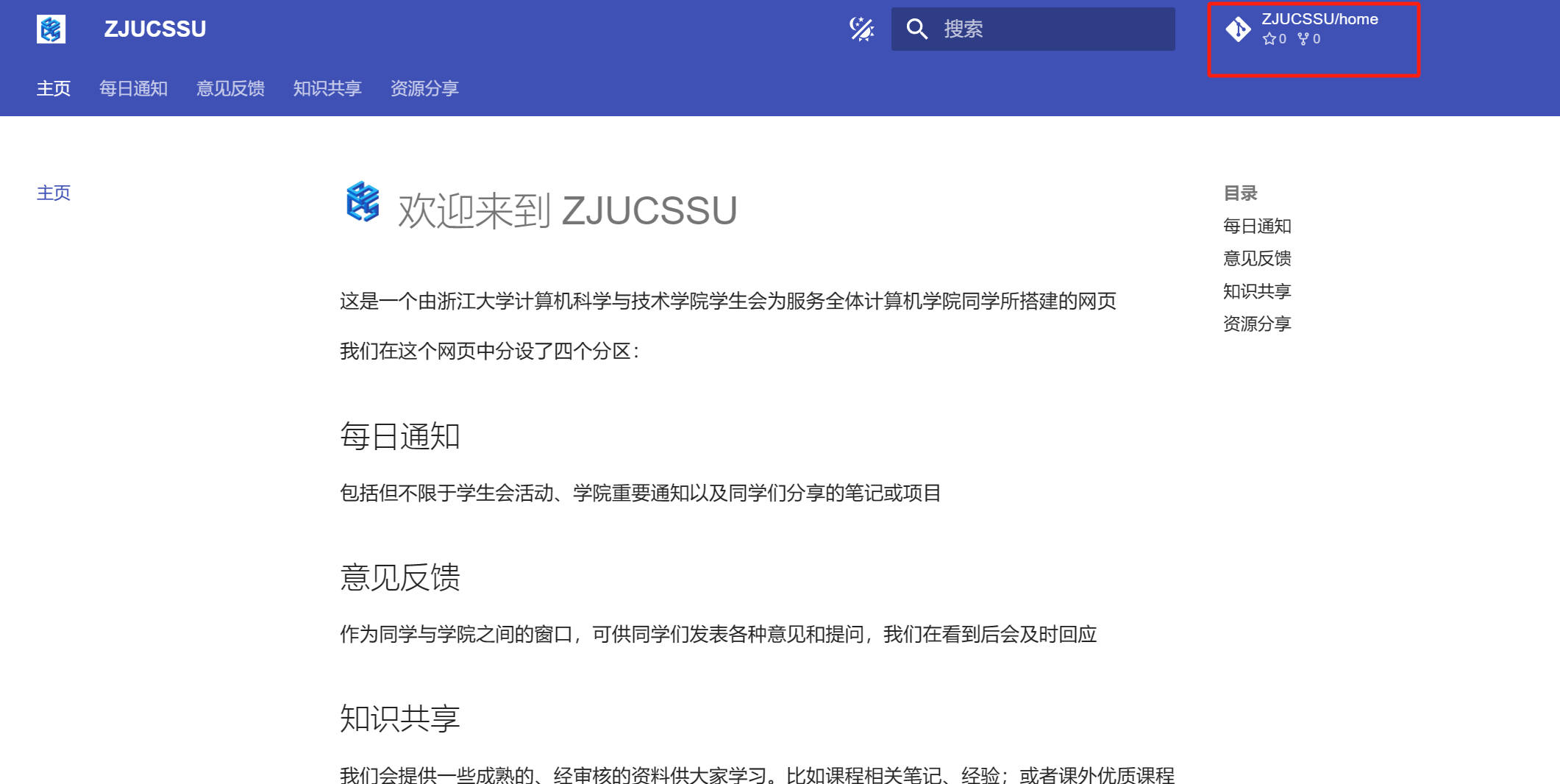
Task: Go to the 资源分享 navigation tab
Action: 424,89
